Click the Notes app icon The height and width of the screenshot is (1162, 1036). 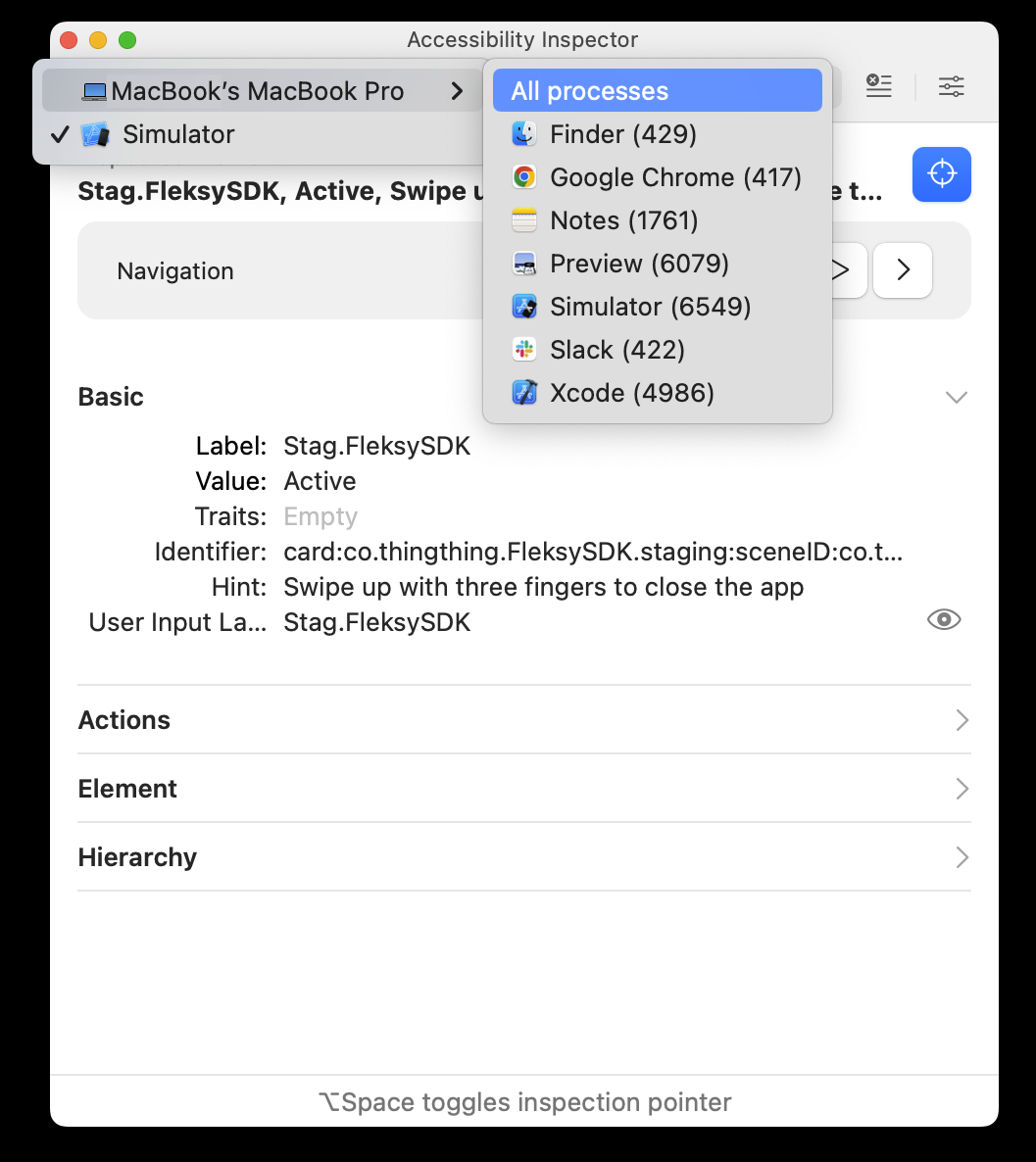click(524, 220)
